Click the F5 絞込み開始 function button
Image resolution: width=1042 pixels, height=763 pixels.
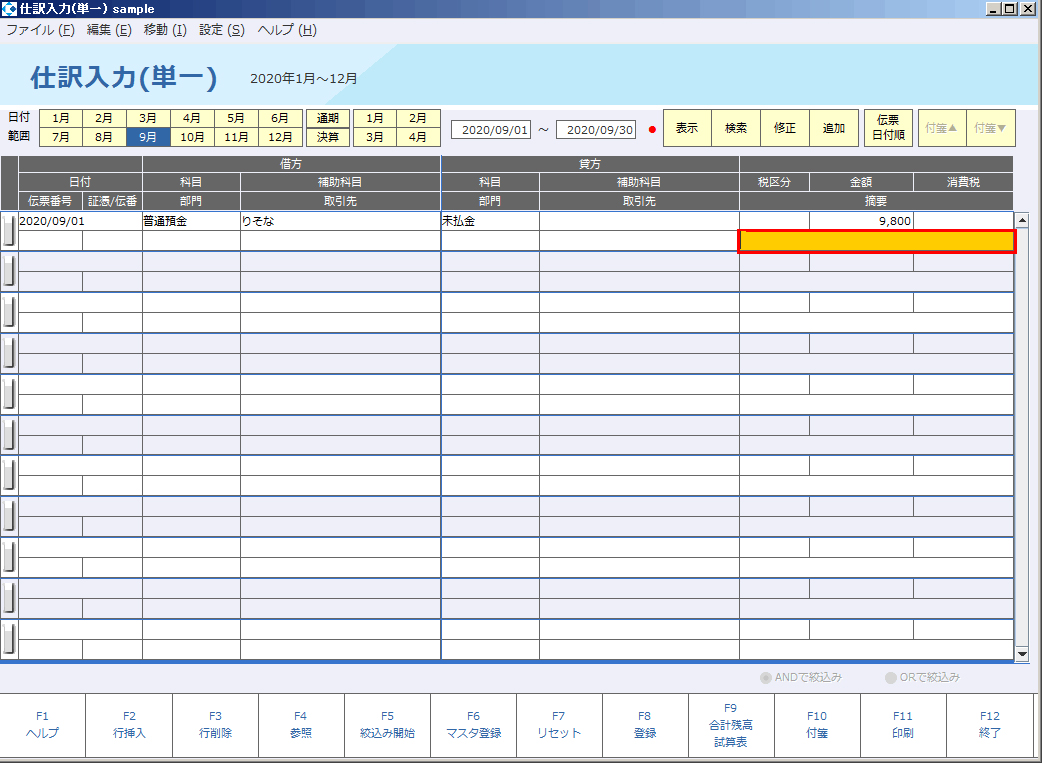(x=387, y=724)
